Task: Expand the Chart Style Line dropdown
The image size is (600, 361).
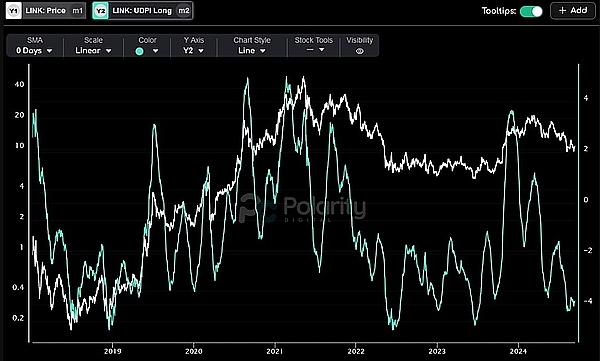Action: point(251,51)
